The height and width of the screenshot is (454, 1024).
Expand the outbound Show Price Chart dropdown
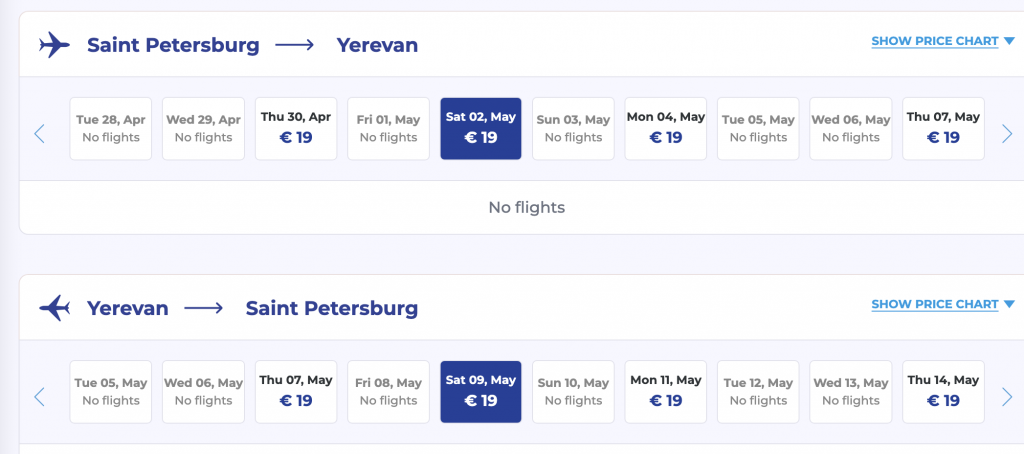coord(942,41)
